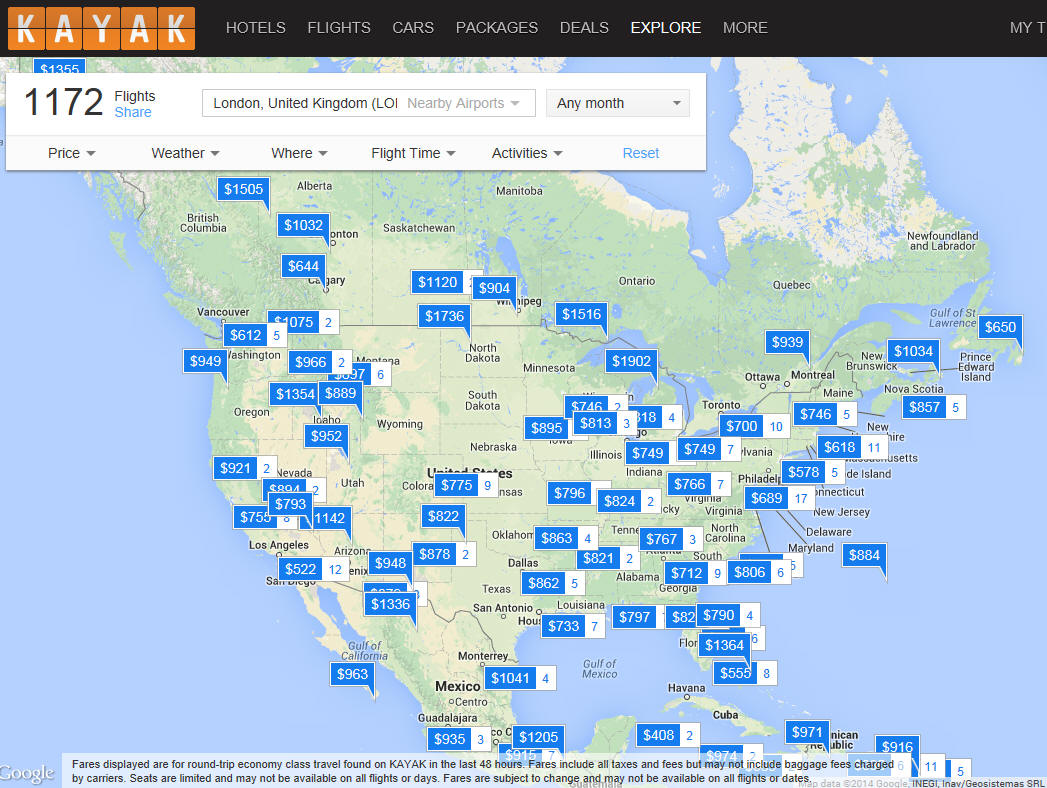Image resolution: width=1047 pixels, height=788 pixels.
Task: Select the $971 fare marker
Action: (807, 733)
